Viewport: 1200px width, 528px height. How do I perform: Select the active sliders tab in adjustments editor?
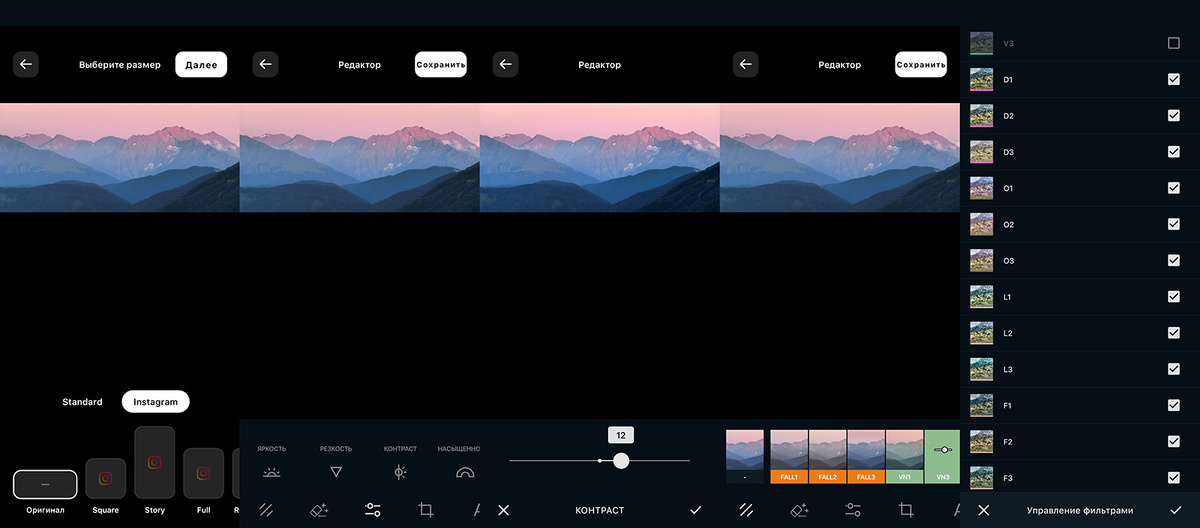coord(373,510)
